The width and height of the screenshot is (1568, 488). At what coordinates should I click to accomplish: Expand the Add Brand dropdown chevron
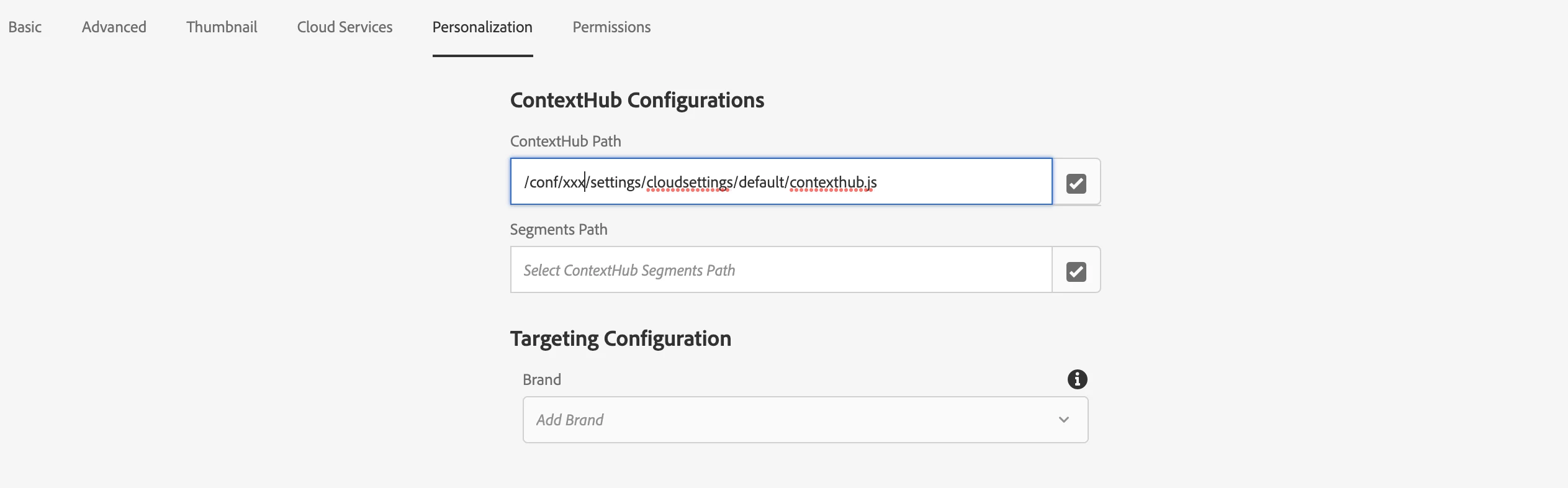click(1064, 420)
